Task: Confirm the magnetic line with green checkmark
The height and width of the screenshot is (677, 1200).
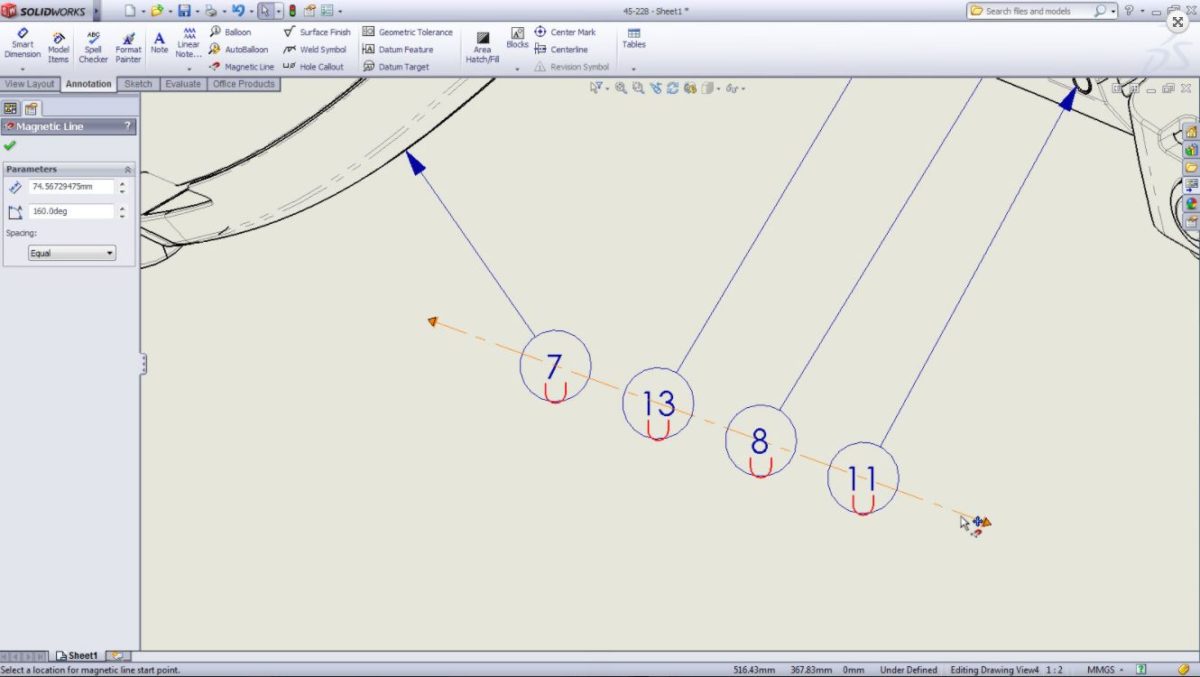Action: [x=11, y=146]
